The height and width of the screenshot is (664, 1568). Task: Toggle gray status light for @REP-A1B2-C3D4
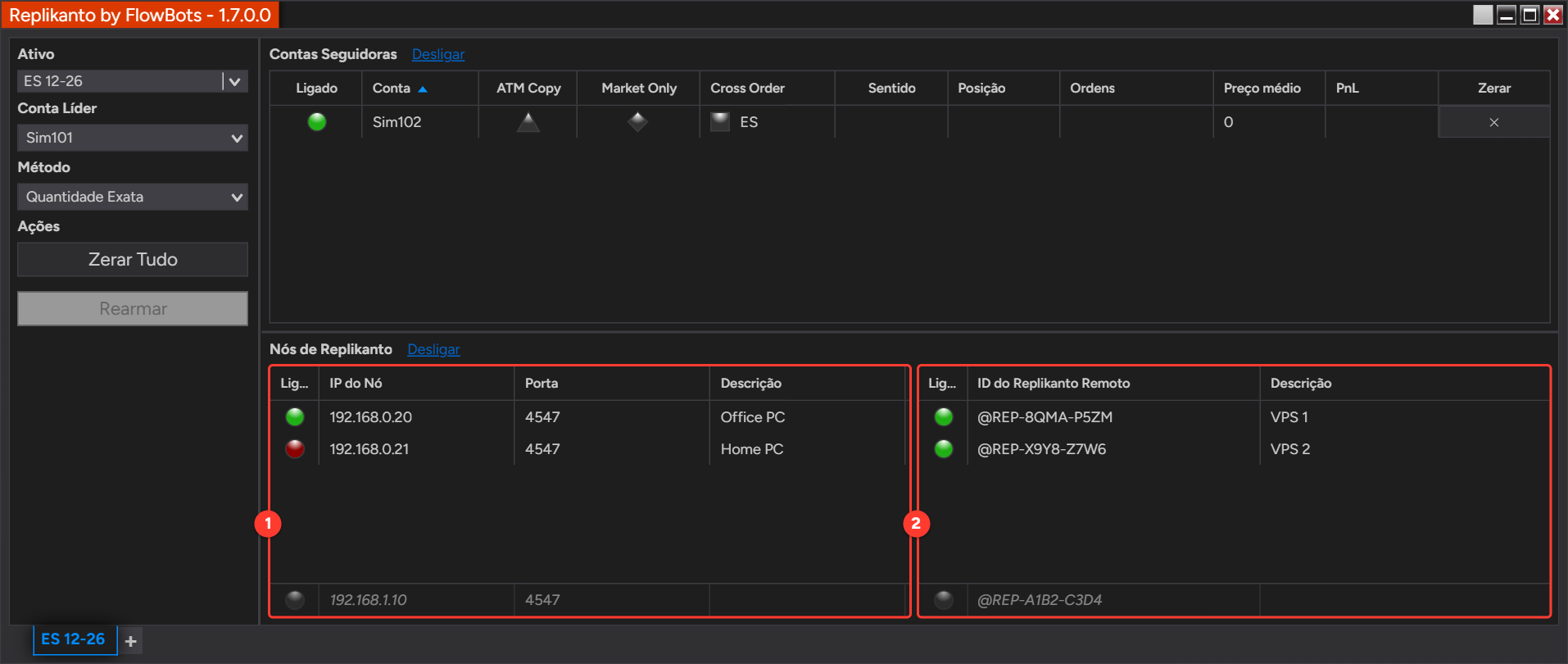click(x=944, y=600)
